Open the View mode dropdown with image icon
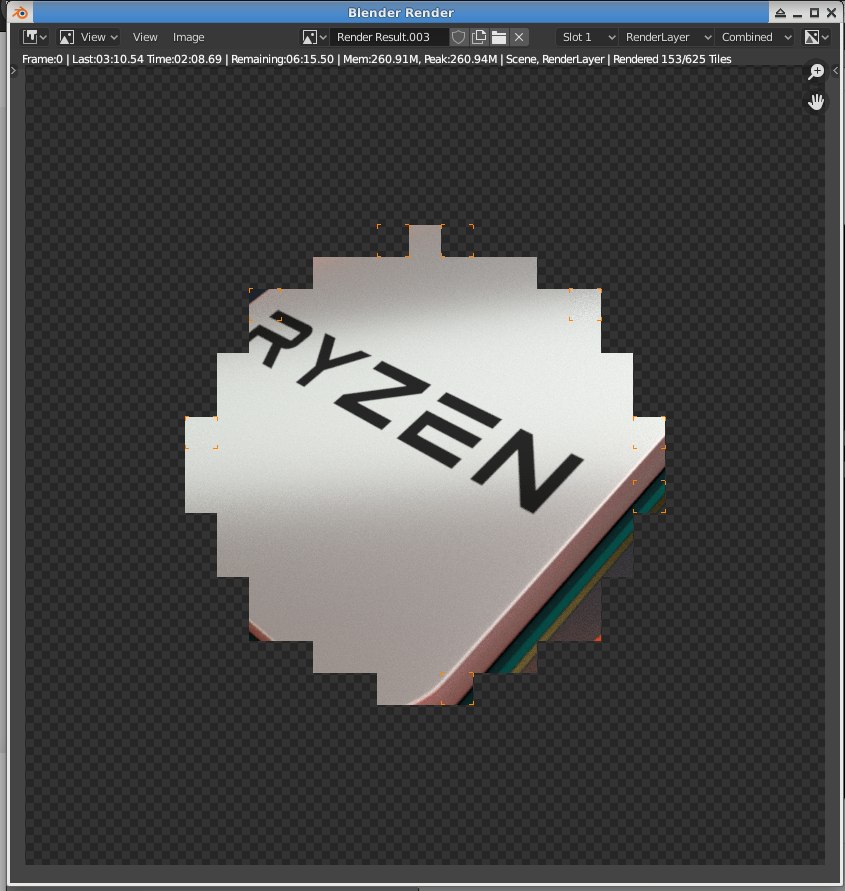The height and width of the screenshot is (891, 845). pos(89,38)
